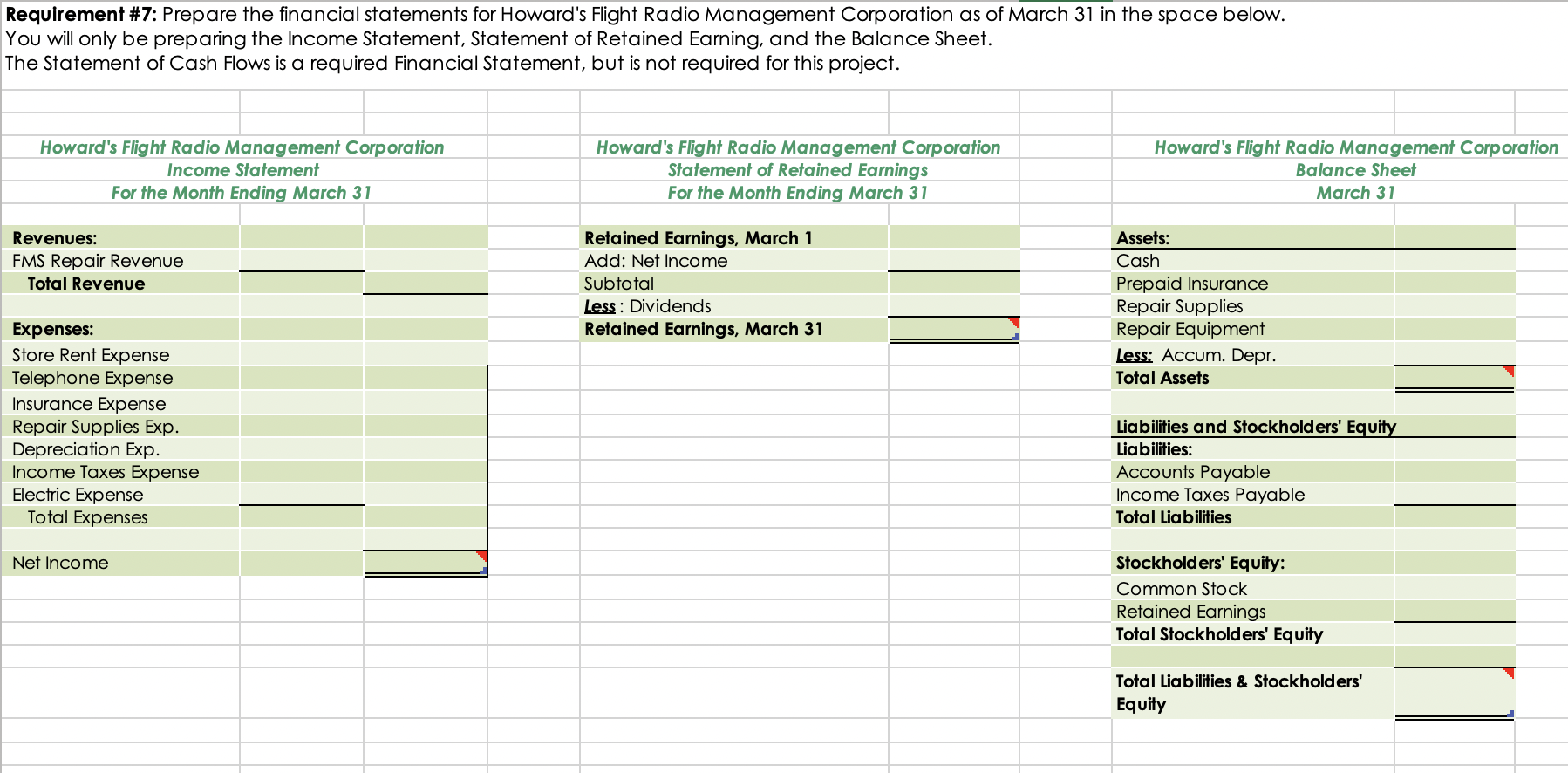
Task: Select the Cash label cell
Action: (1253, 261)
